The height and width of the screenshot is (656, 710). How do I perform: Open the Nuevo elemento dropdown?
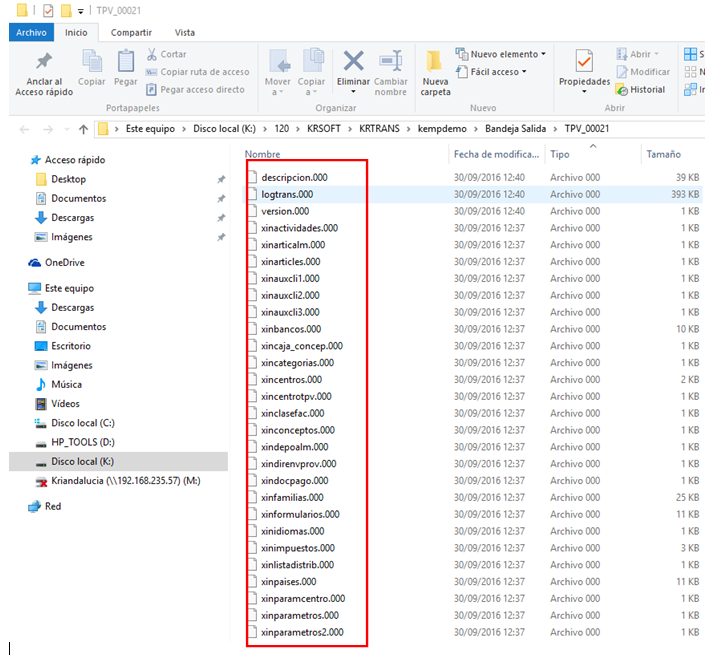tap(501, 54)
